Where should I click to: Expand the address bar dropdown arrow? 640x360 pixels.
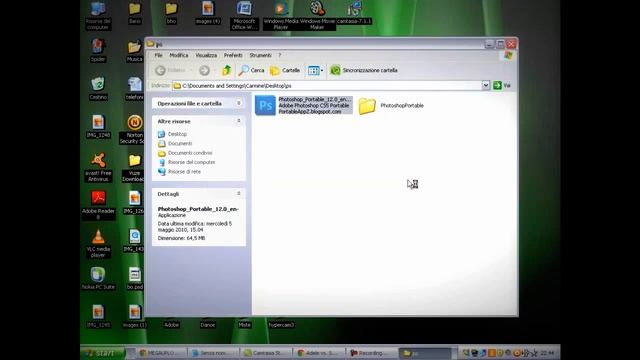(486, 85)
